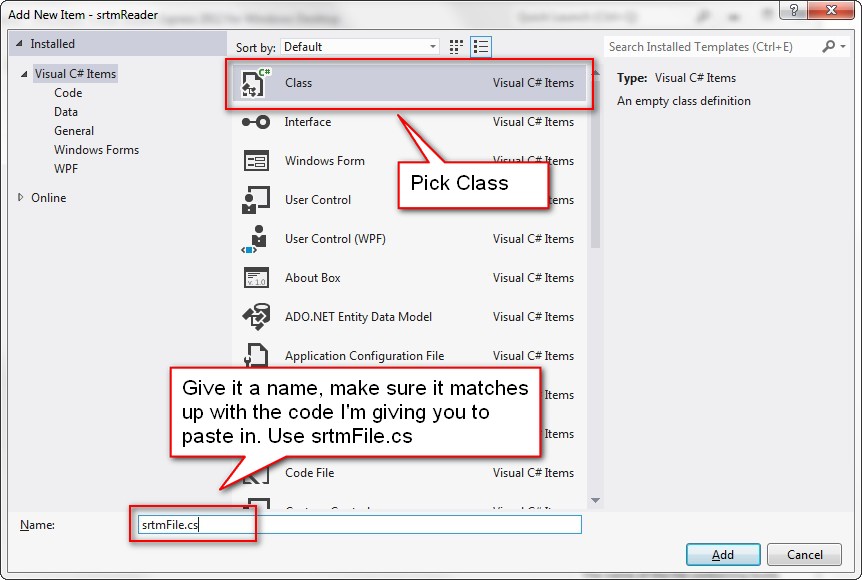Screen dimensions: 862x580
Task: Click the Cancel button
Action: [x=804, y=555]
